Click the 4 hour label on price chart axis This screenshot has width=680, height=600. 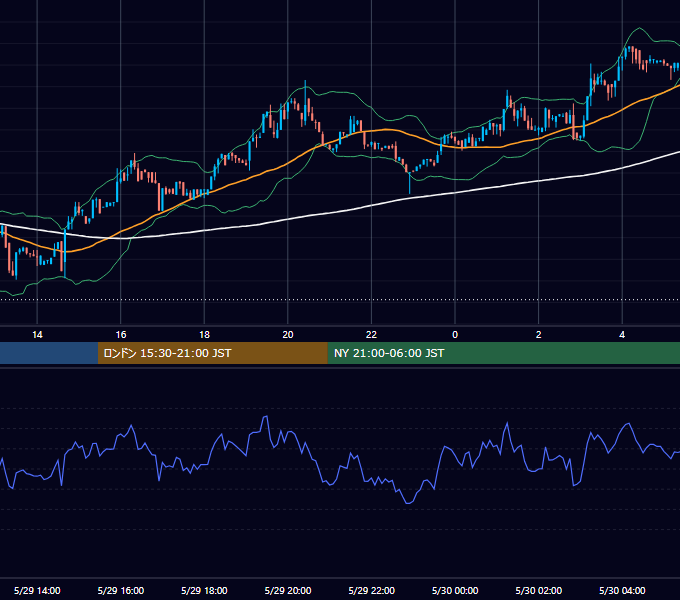tap(622, 335)
